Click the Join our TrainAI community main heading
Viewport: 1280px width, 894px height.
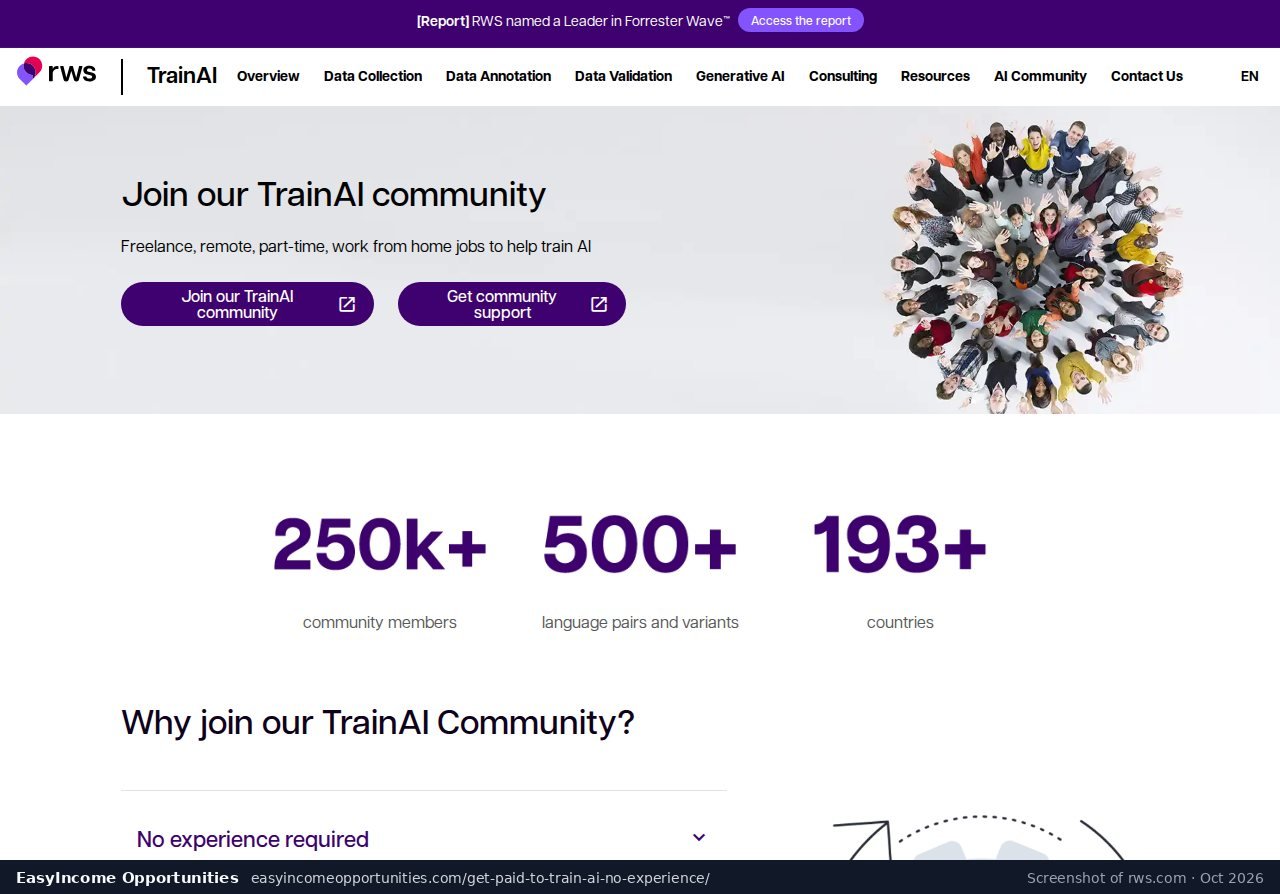[333, 194]
